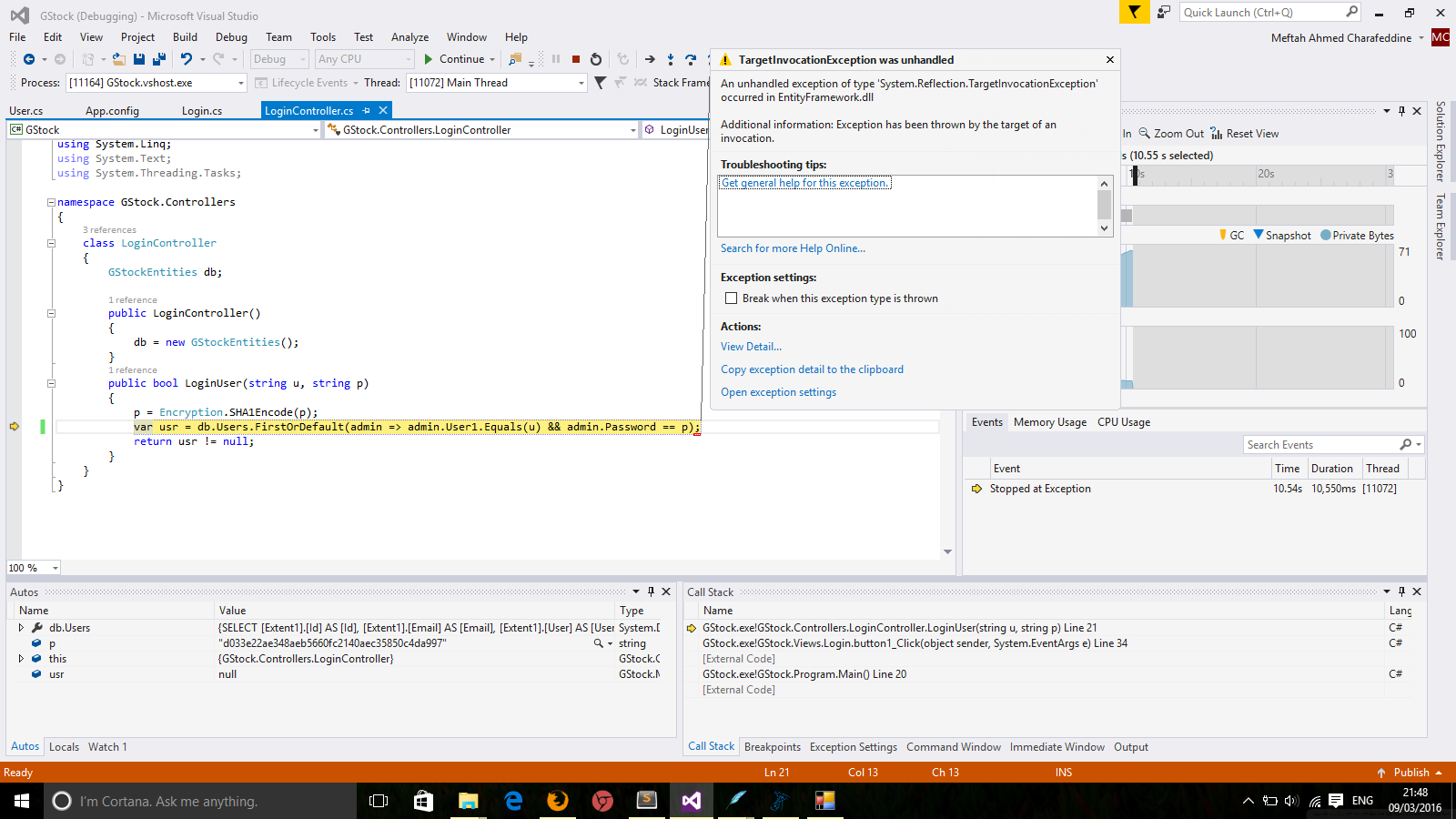The image size is (1456, 819).
Task: Click the Quick Launch search box
Action: pos(1262,12)
